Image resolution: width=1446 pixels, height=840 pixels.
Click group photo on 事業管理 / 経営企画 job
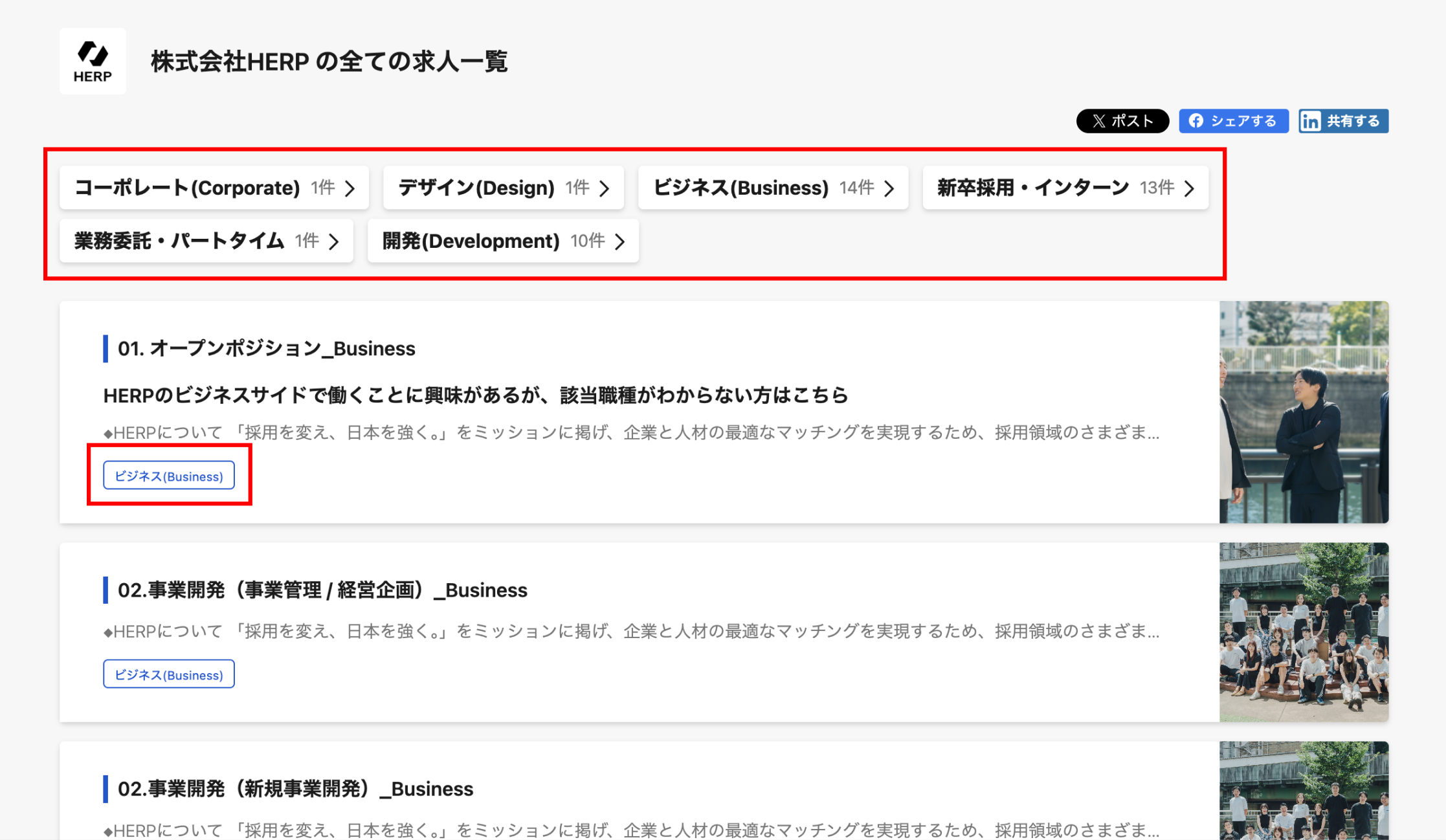pyautogui.click(x=1304, y=632)
